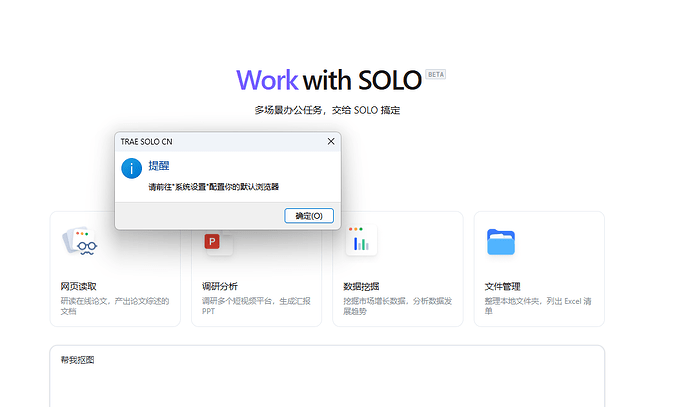Click the 多场景办公任务 subtitle text
This screenshot has width=690, height=407.
[327, 110]
